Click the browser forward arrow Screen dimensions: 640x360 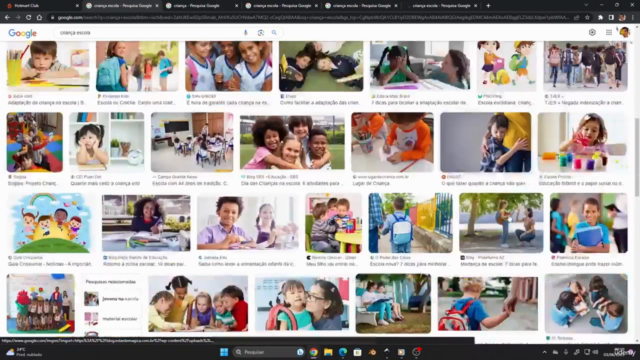[x=18, y=18]
